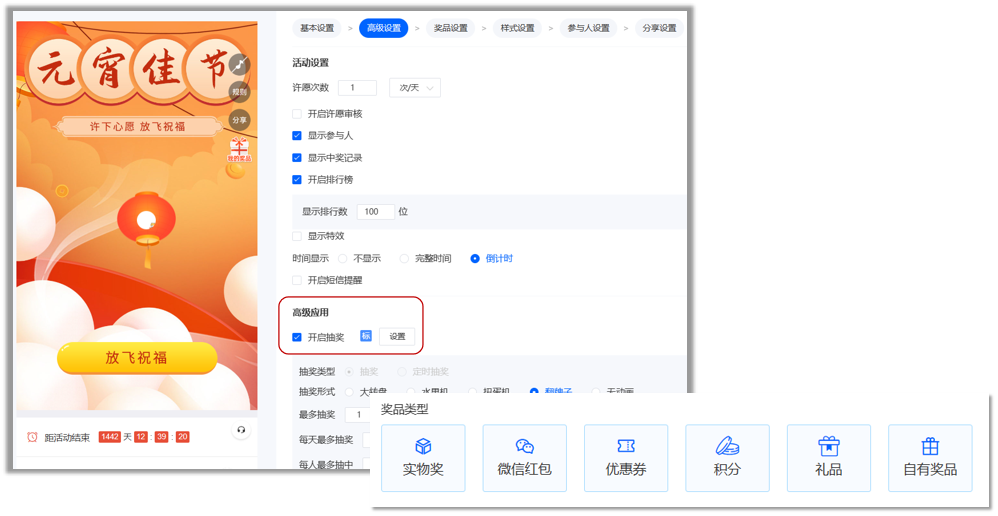Click the 高级应用 section heading
Viewport: 998px width, 516px height.
click(x=311, y=312)
